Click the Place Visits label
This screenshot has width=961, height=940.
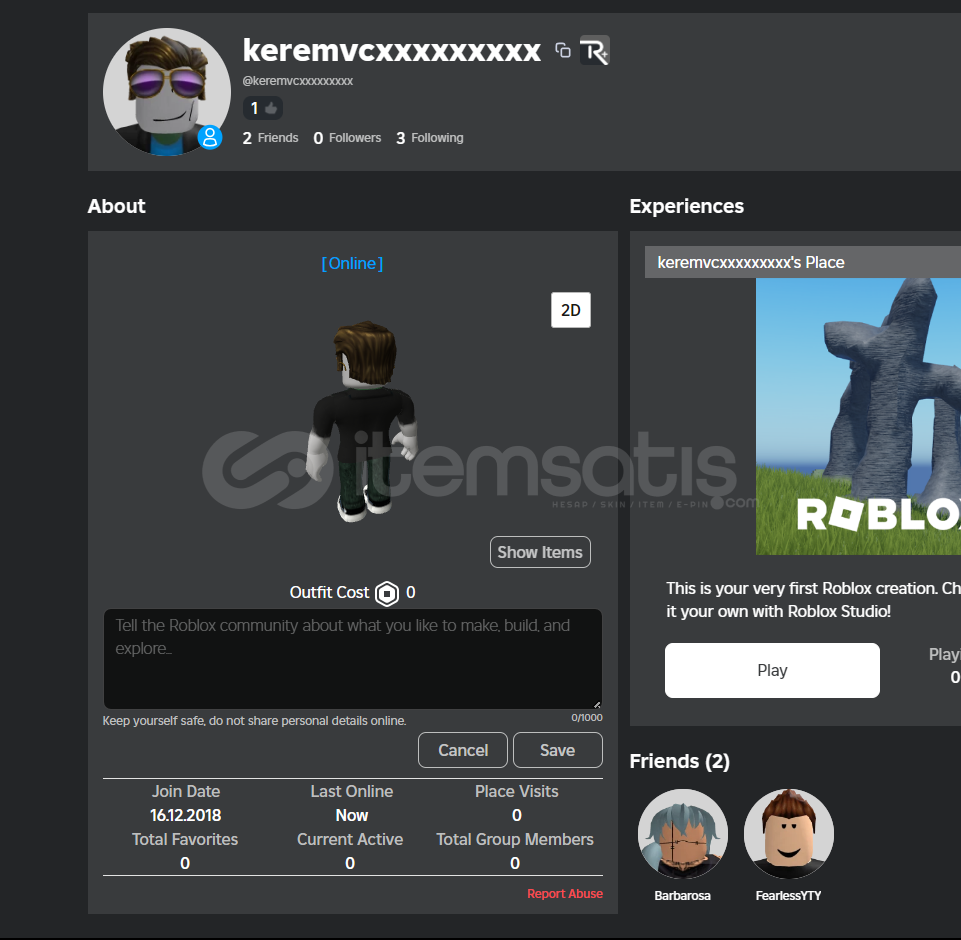[517, 792]
